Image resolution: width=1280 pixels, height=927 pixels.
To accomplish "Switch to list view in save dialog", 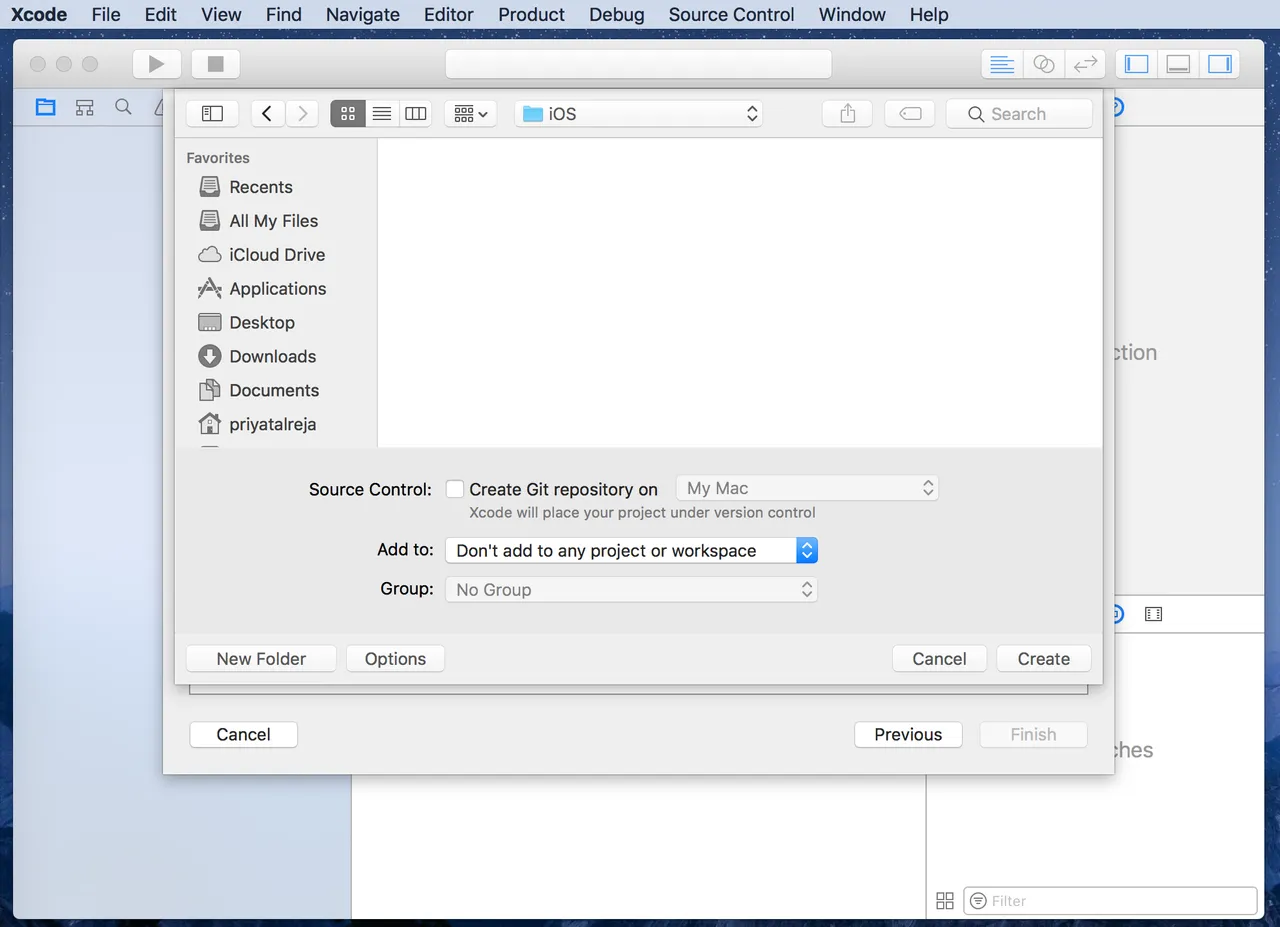I will pos(382,114).
